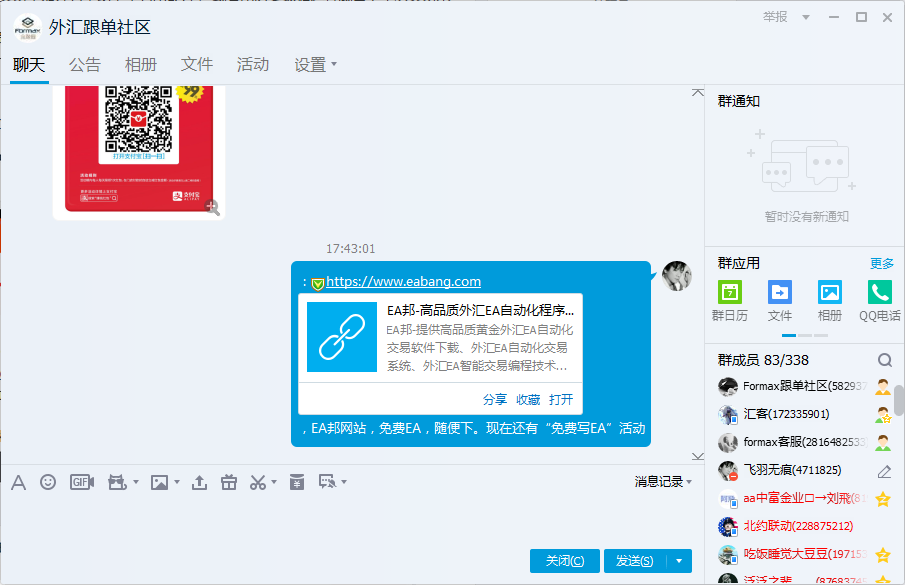The image size is (905, 585).
Task: Click the chat scroll down arrow
Action: coord(698,456)
